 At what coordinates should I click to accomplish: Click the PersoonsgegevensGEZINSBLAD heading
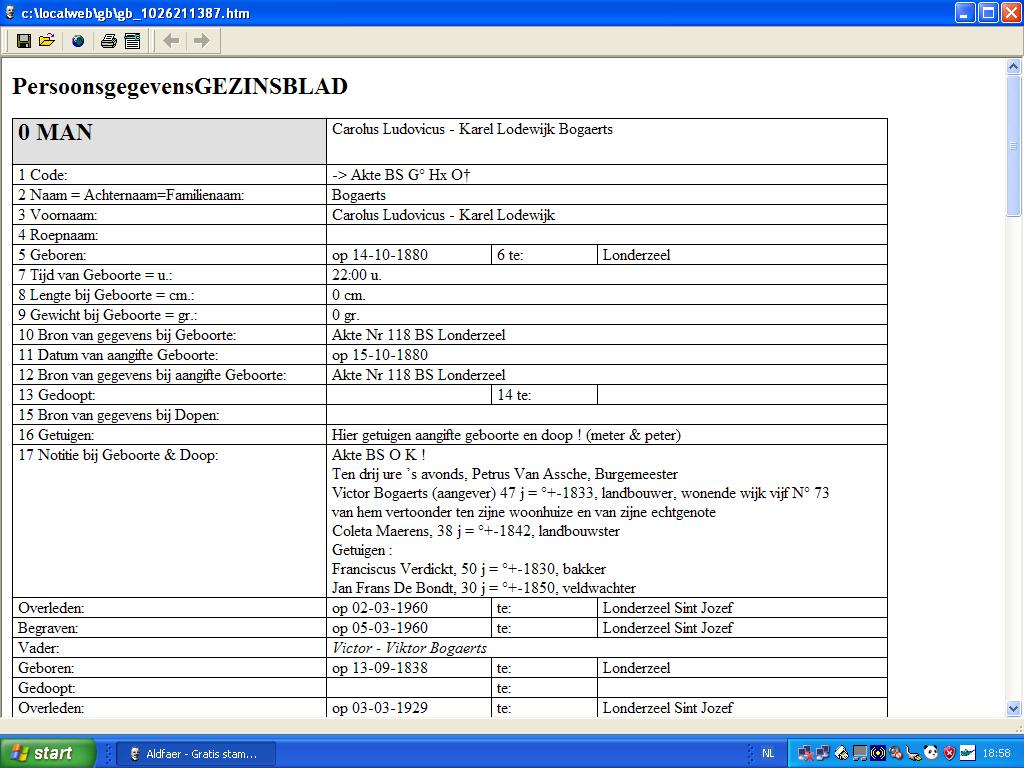[180, 86]
